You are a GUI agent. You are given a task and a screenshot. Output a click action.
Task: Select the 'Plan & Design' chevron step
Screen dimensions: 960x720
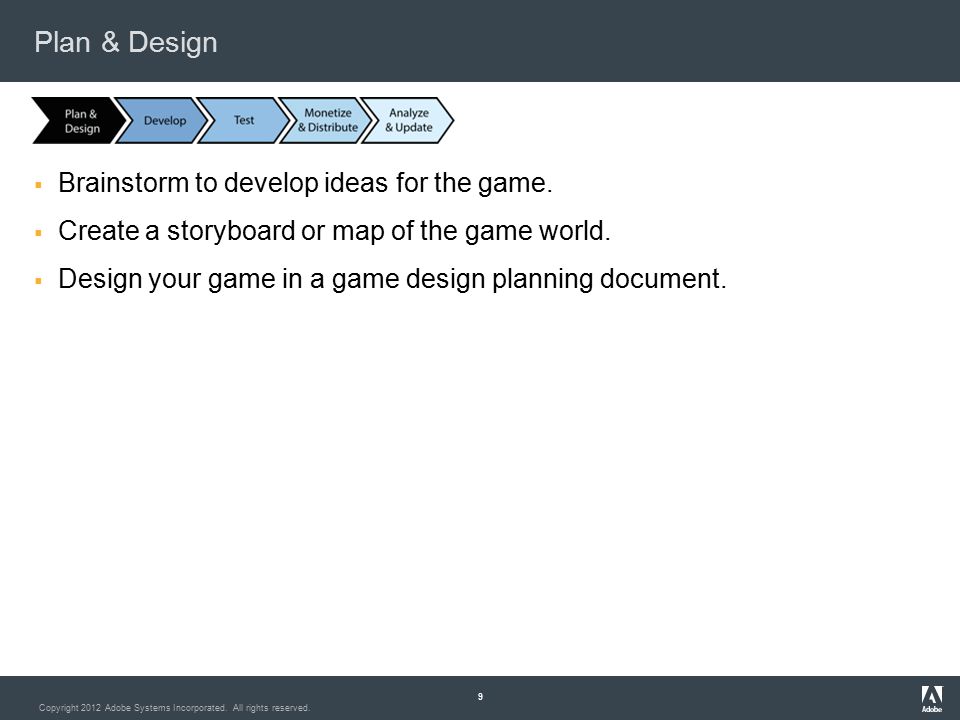click(80, 121)
